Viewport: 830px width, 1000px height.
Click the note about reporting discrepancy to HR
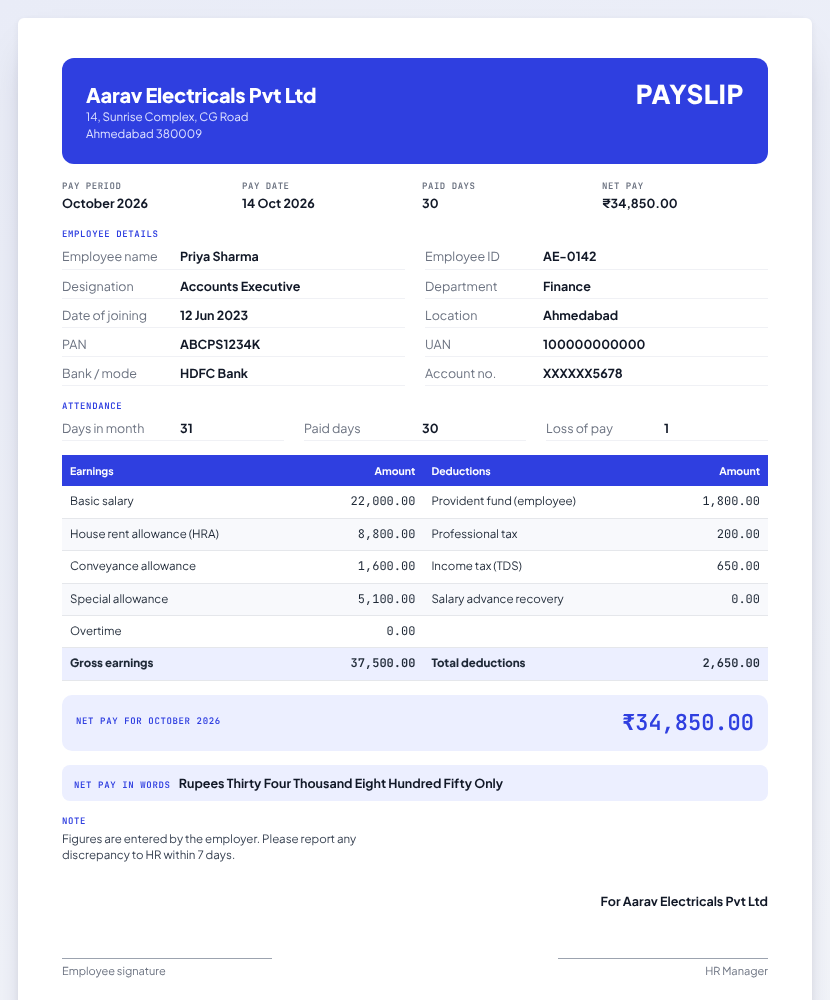[209, 847]
